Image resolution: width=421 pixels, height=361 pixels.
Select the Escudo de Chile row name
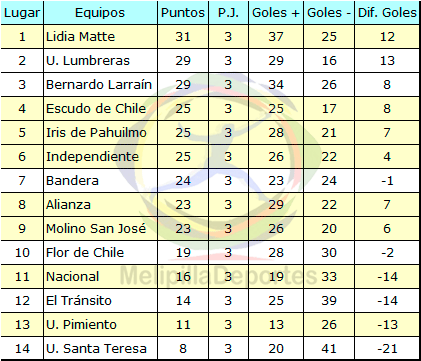point(96,109)
